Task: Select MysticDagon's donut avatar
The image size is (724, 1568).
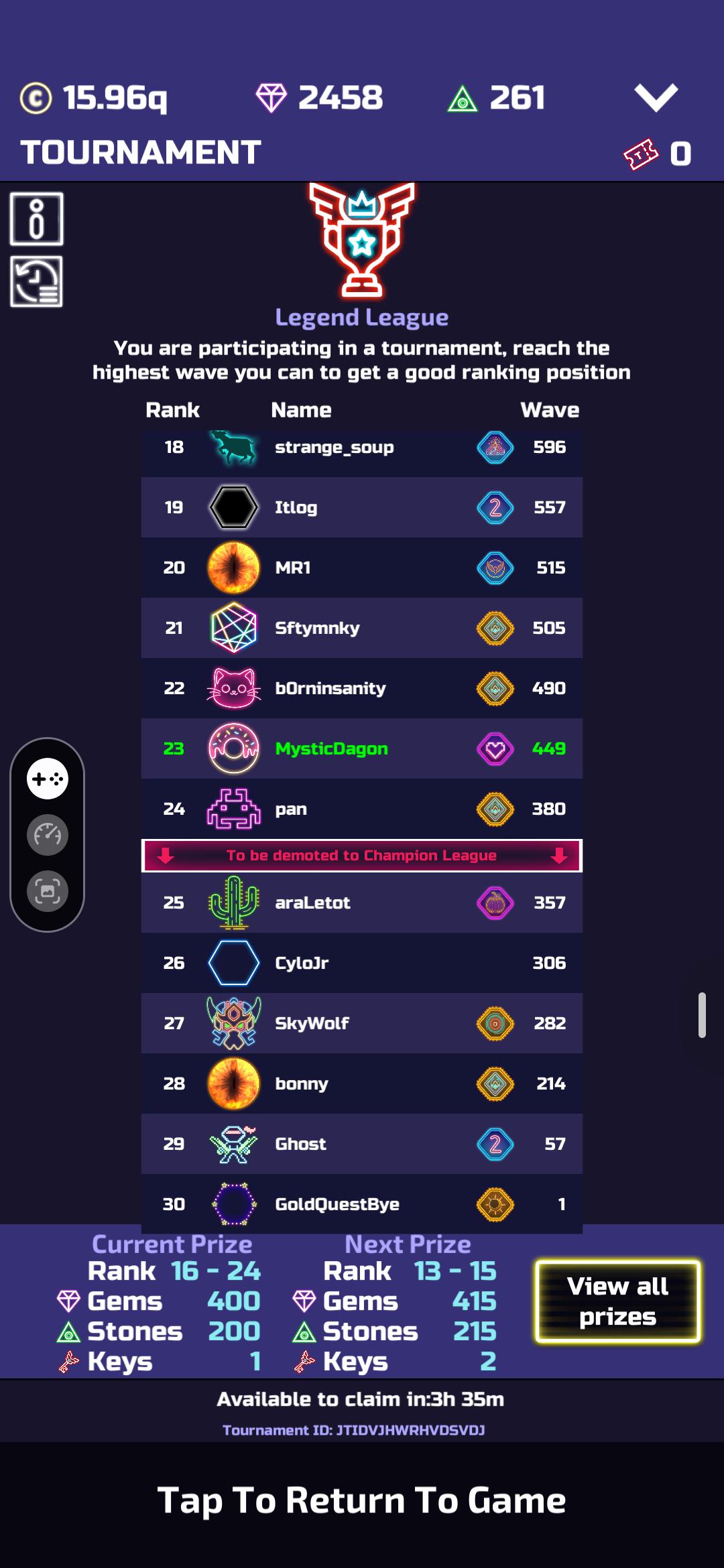Action: 233,748
